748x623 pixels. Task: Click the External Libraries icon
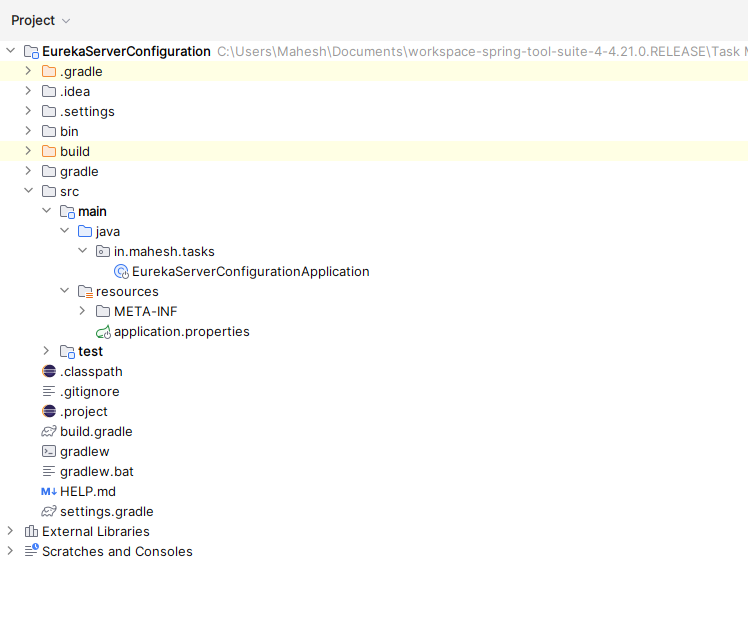[31, 531]
